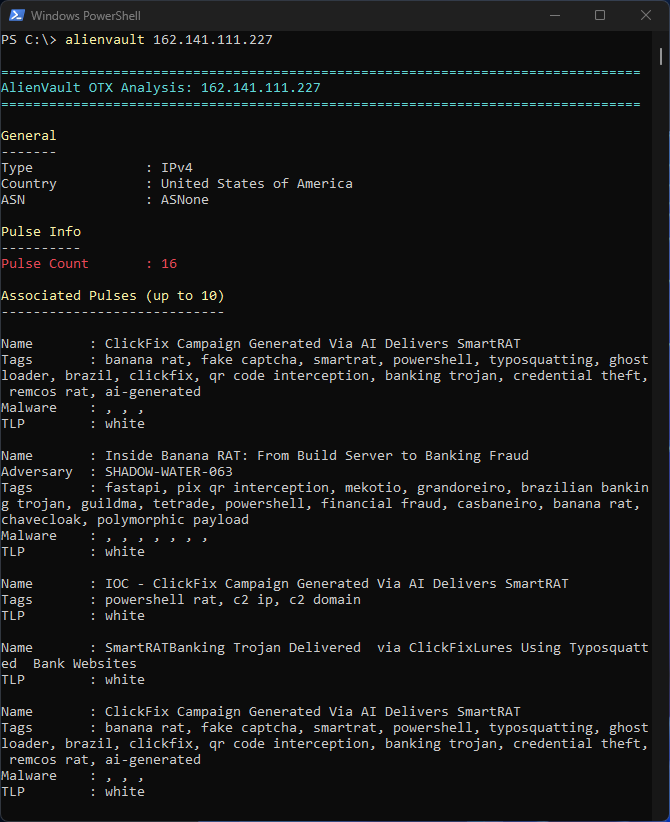Screen dimensions: 670x822
Task: Minimize the Windows PowerShell window
Action: 555,15
